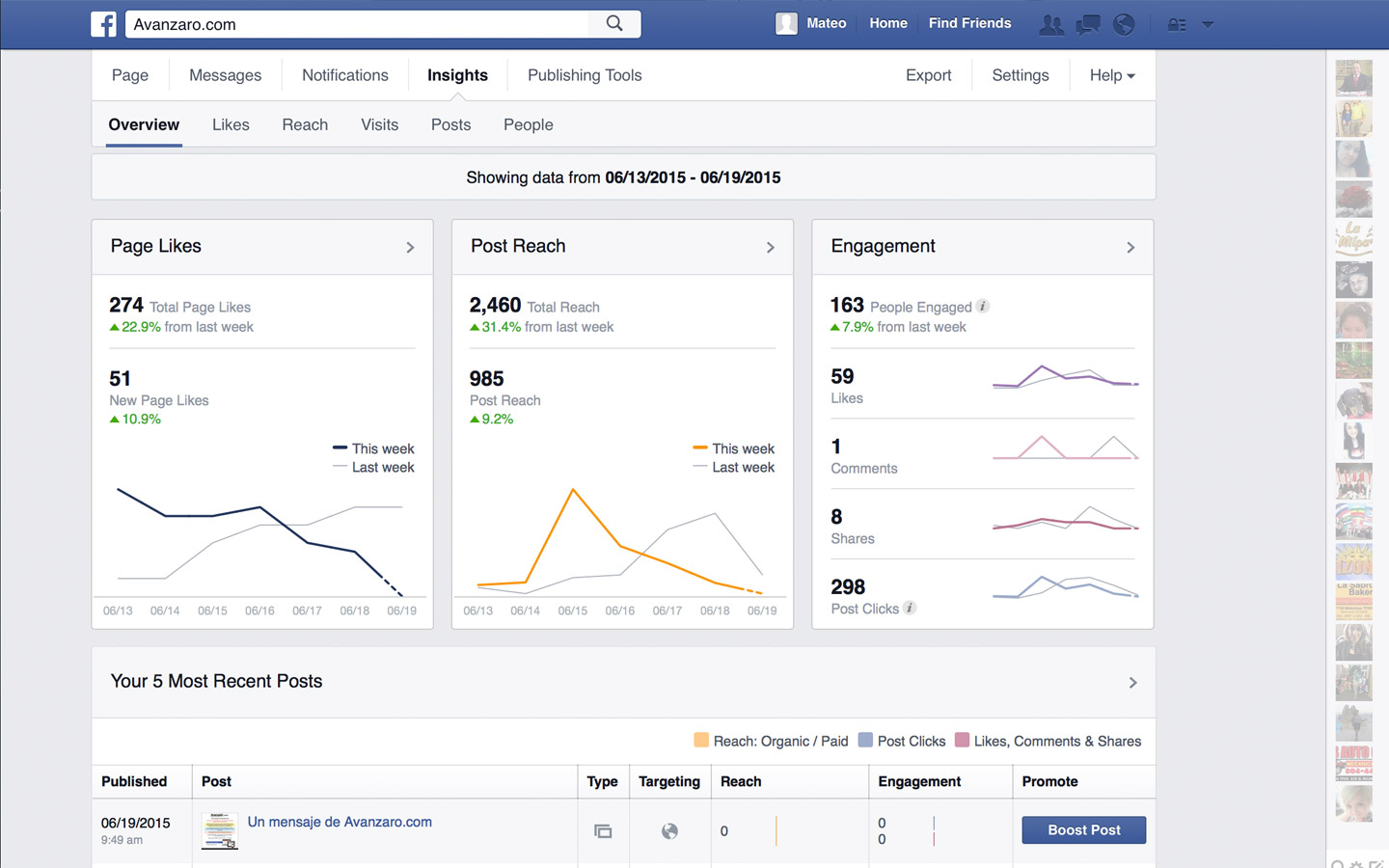Click Mateo profile name link

click(827, 23)
